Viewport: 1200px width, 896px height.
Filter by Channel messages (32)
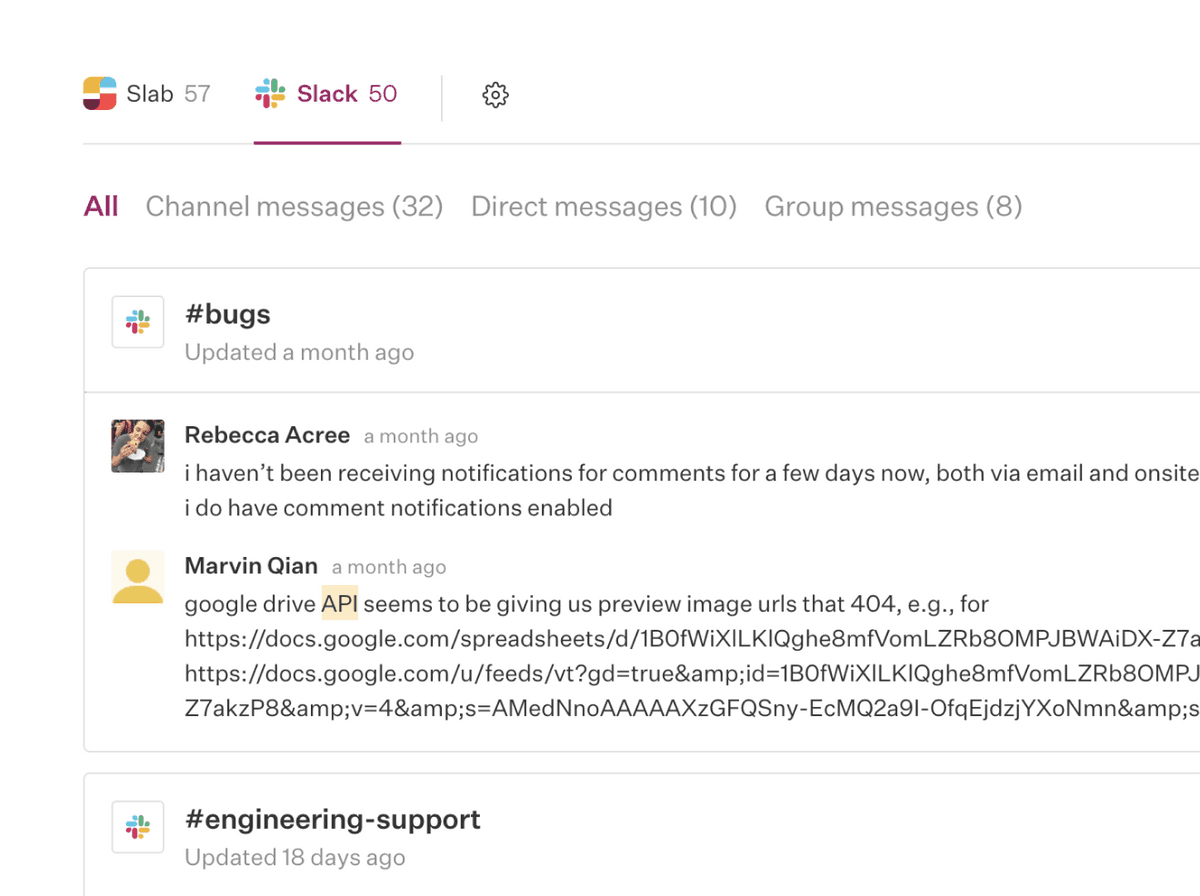click(x=294, y=207)
